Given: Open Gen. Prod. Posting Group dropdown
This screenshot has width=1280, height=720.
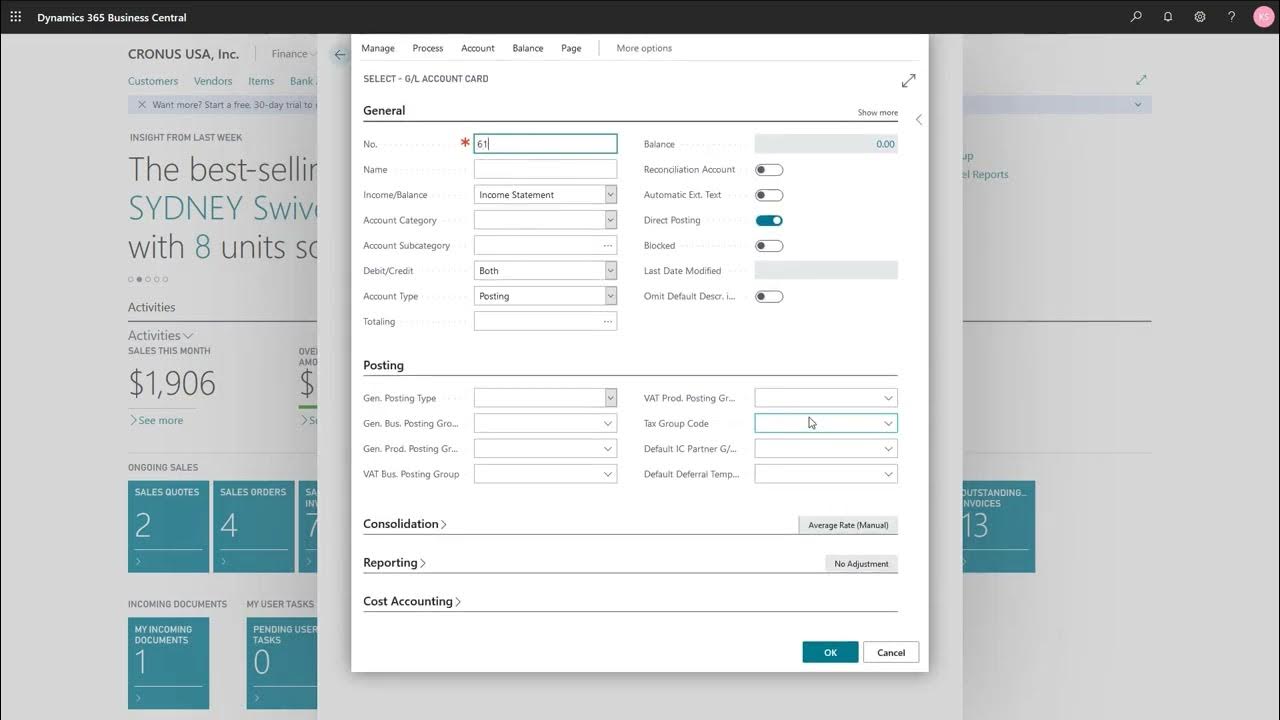Looking at the screenshot, I should [x=607, y=449].
